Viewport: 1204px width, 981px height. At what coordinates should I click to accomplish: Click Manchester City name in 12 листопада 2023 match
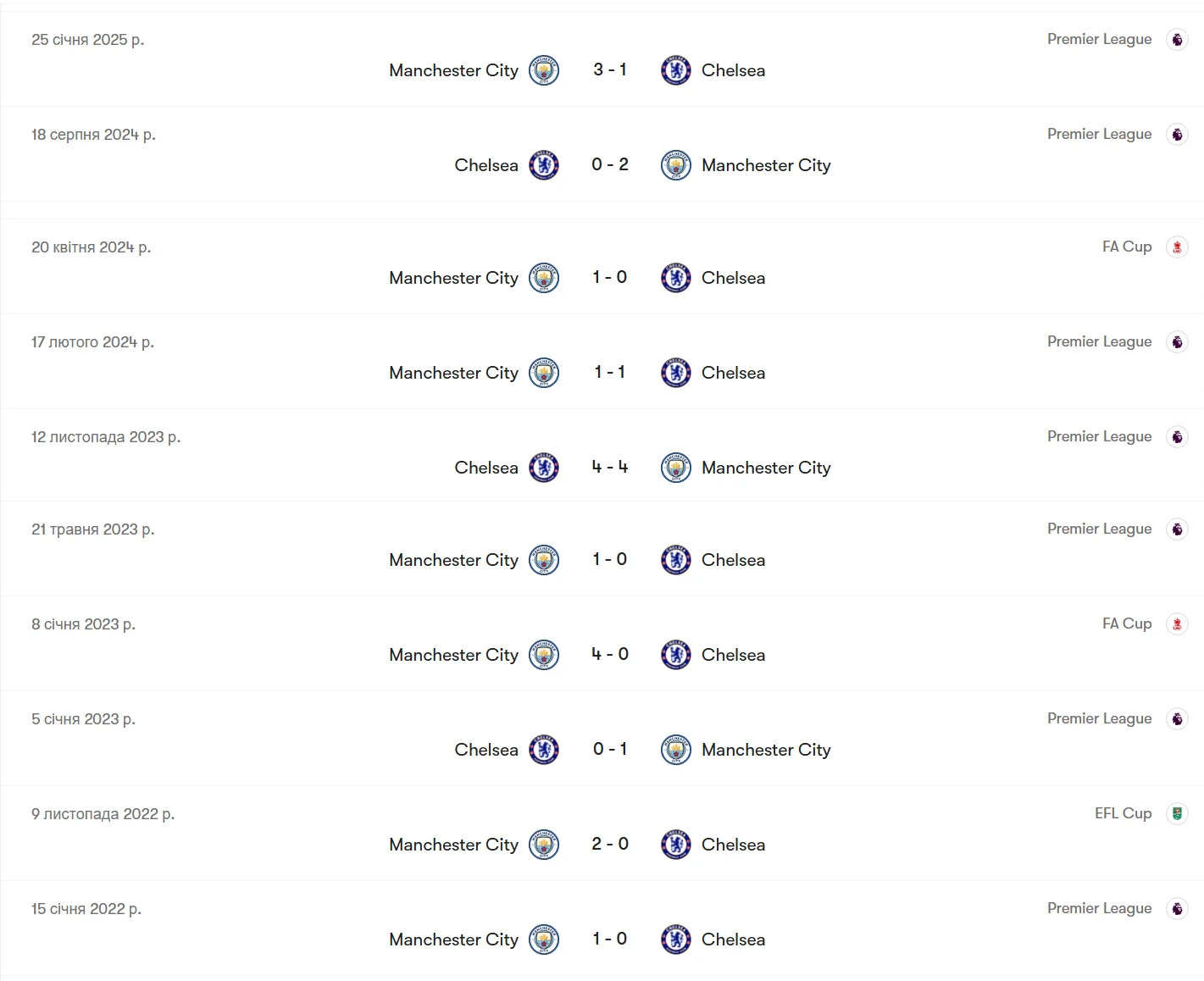(x=766, y=468)
